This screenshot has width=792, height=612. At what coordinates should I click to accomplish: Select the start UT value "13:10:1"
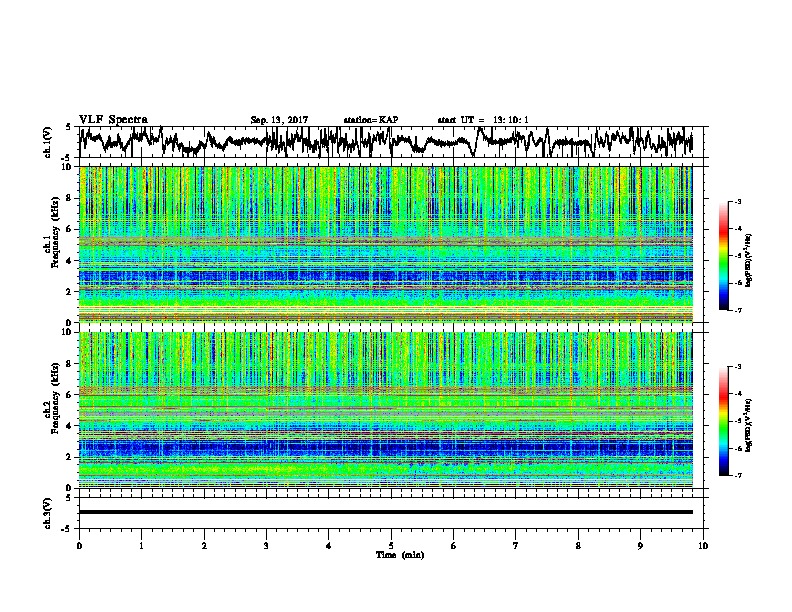coord(511,120)
